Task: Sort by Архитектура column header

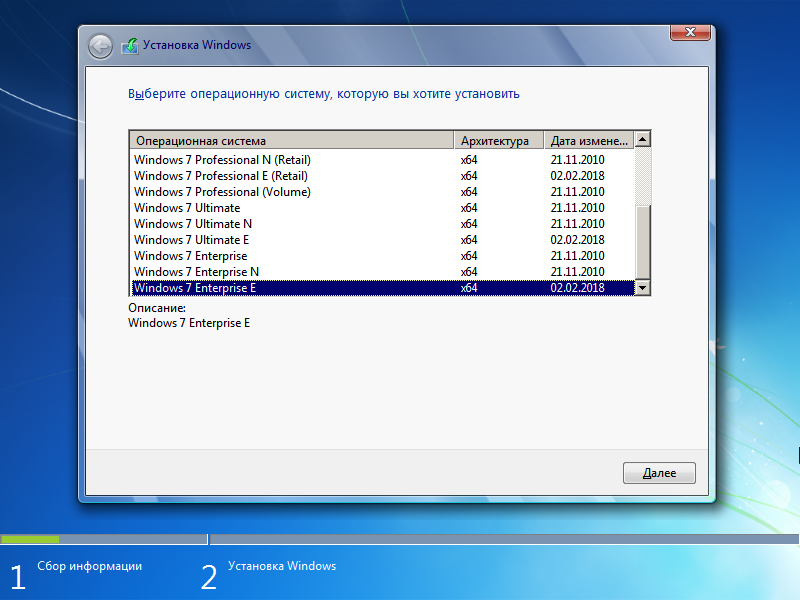Action: coord(498,140)
